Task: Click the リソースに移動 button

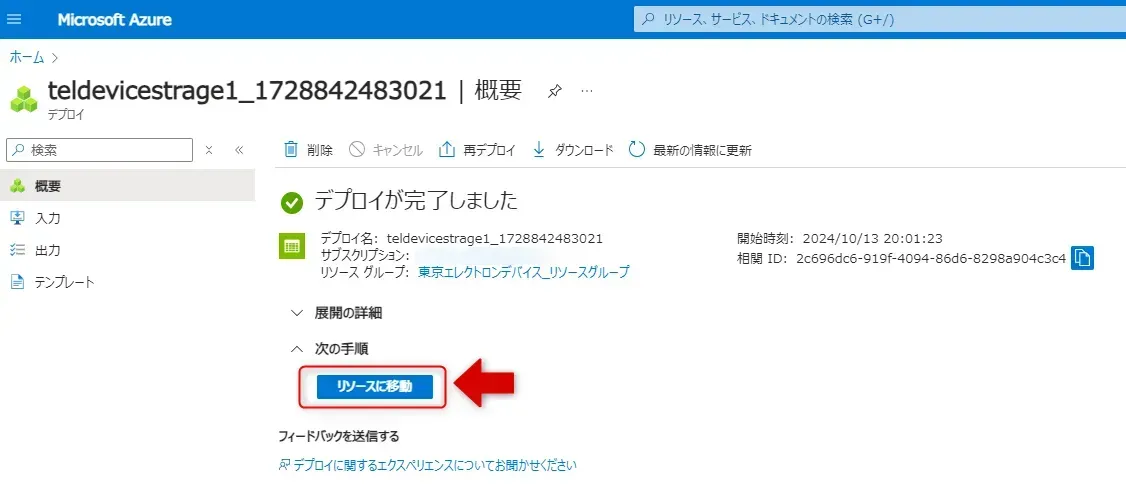Action: [375, 387]
